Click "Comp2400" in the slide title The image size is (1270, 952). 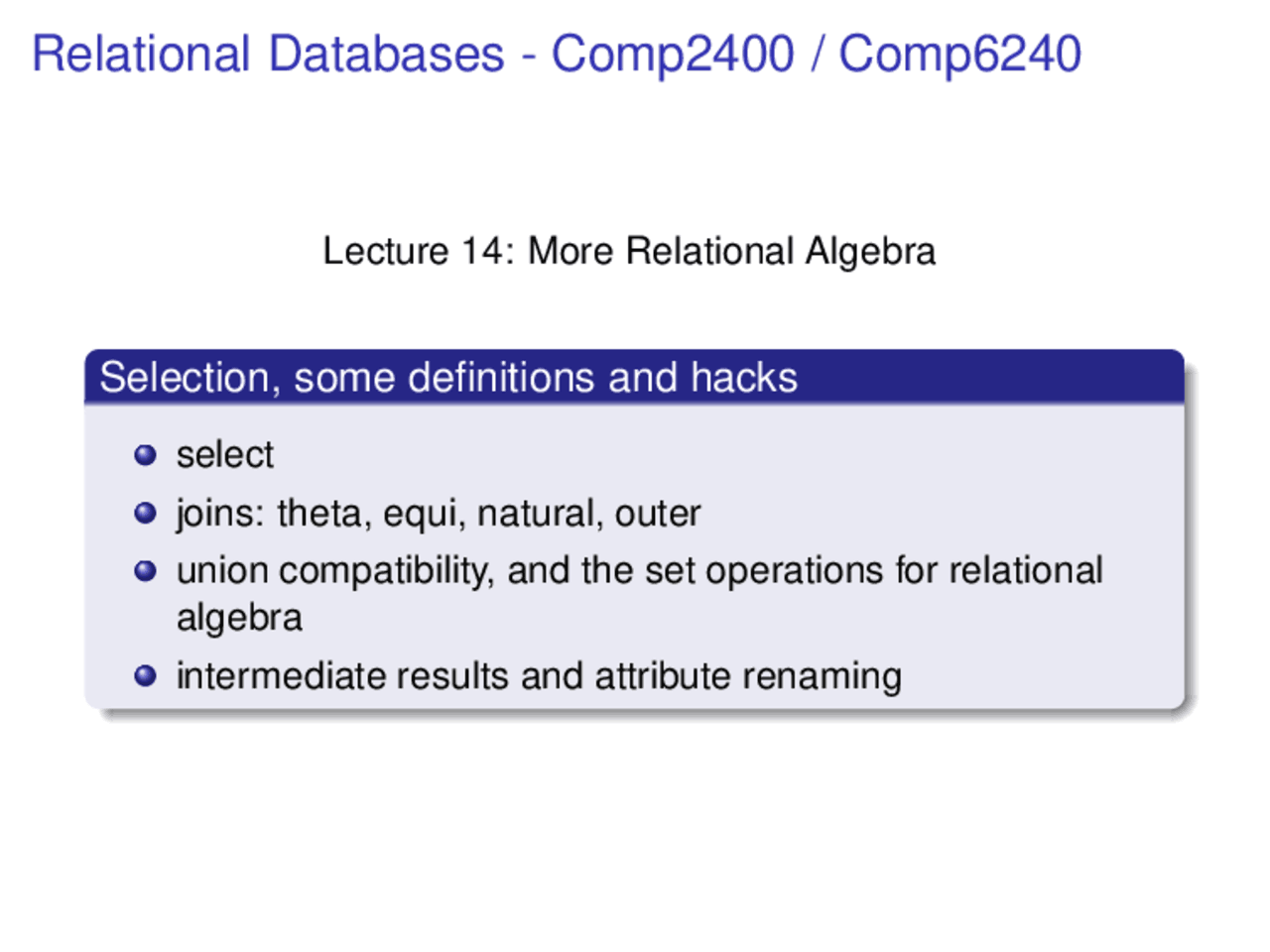(673, 54)
